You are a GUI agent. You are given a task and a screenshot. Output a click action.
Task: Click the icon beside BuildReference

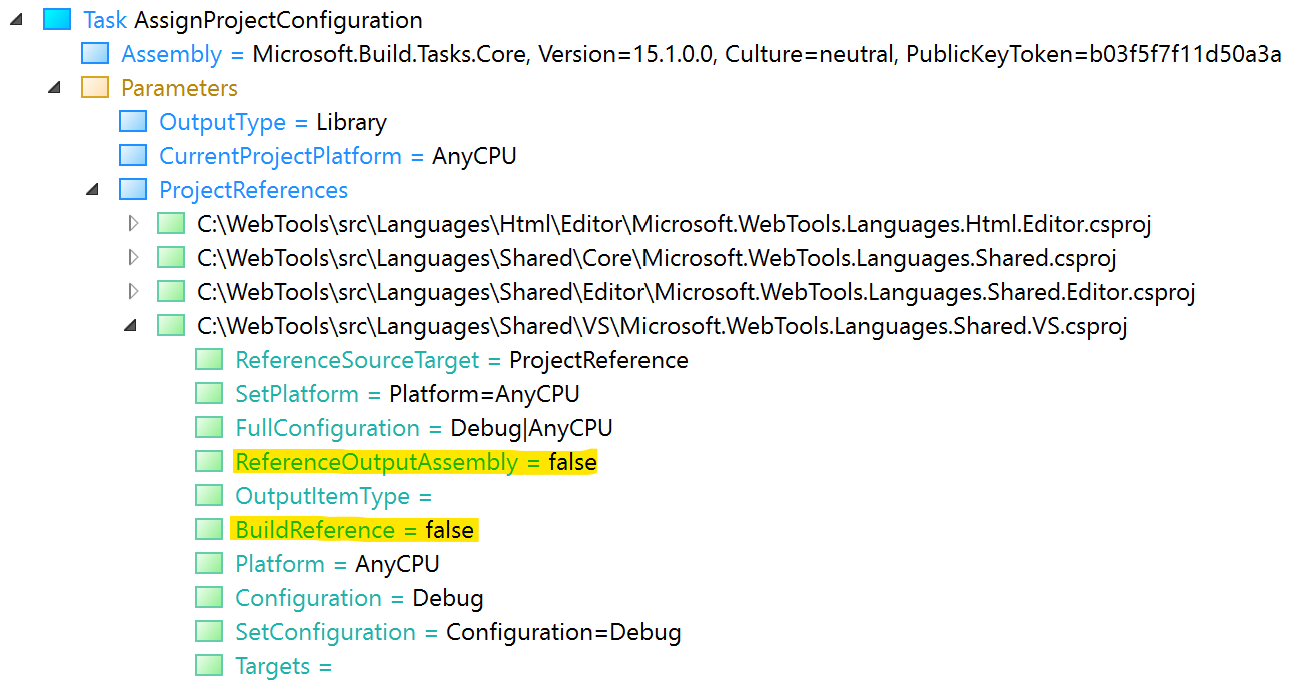(x=209, y=530)
